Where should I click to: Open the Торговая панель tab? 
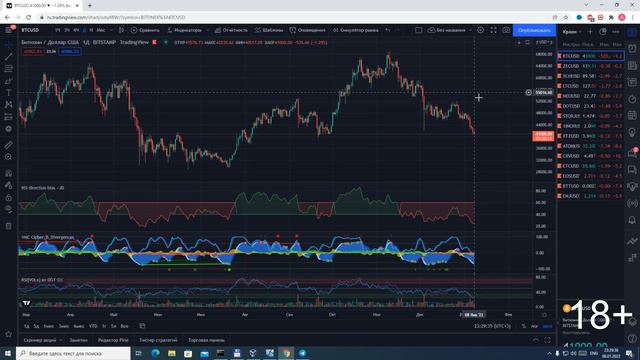pos(207,340)
